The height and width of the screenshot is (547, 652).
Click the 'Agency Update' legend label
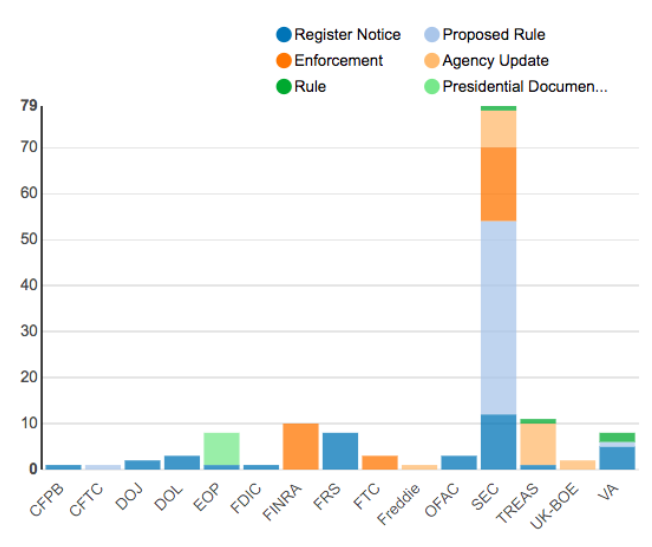pyautogui.click(x=495, y=61)
